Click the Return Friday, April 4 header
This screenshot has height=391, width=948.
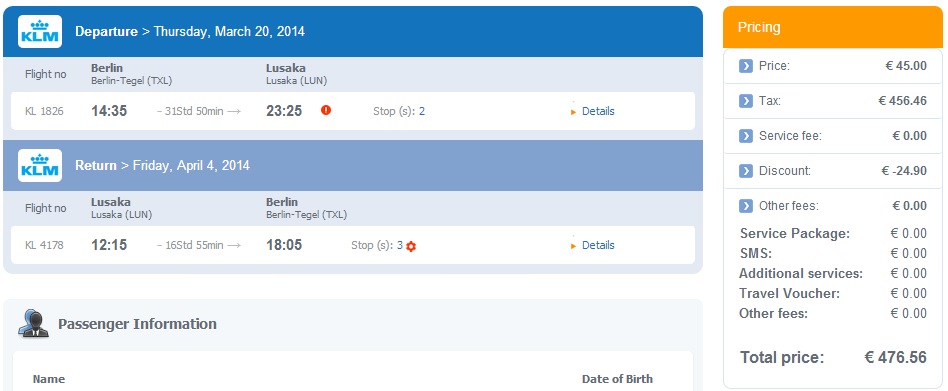[x=352, y=166]
